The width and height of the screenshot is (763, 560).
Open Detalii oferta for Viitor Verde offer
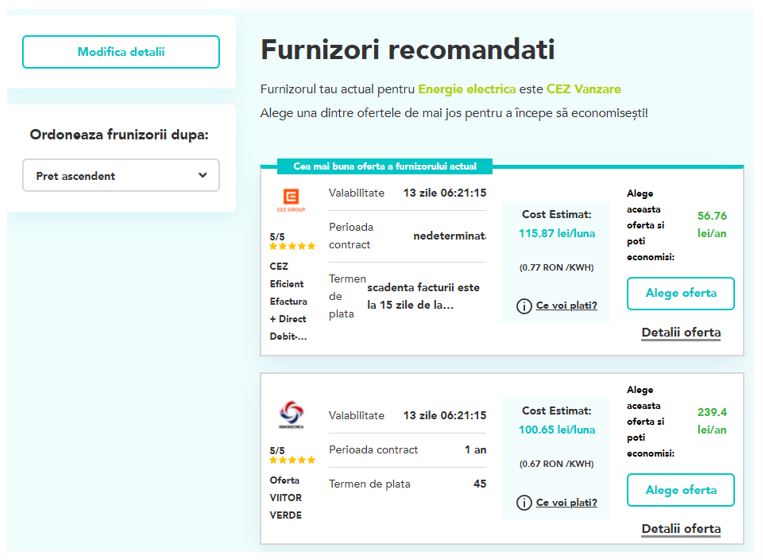point(680,529)
